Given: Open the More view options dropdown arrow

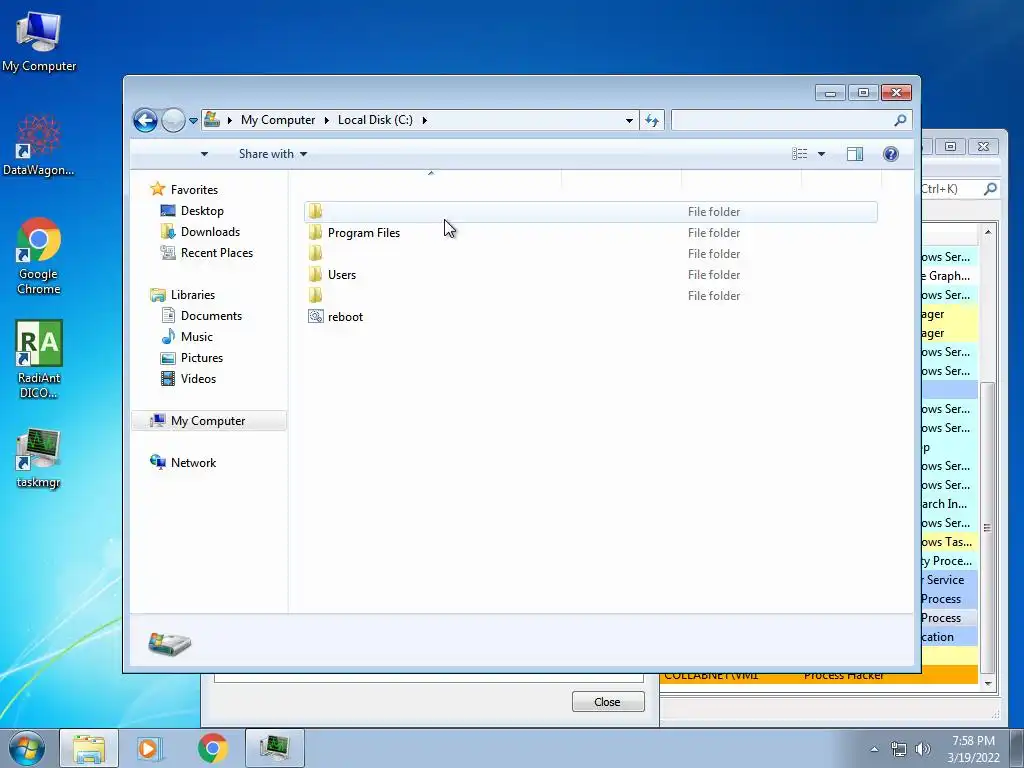Looking at the screenshot, I should (x=822, y=154).
